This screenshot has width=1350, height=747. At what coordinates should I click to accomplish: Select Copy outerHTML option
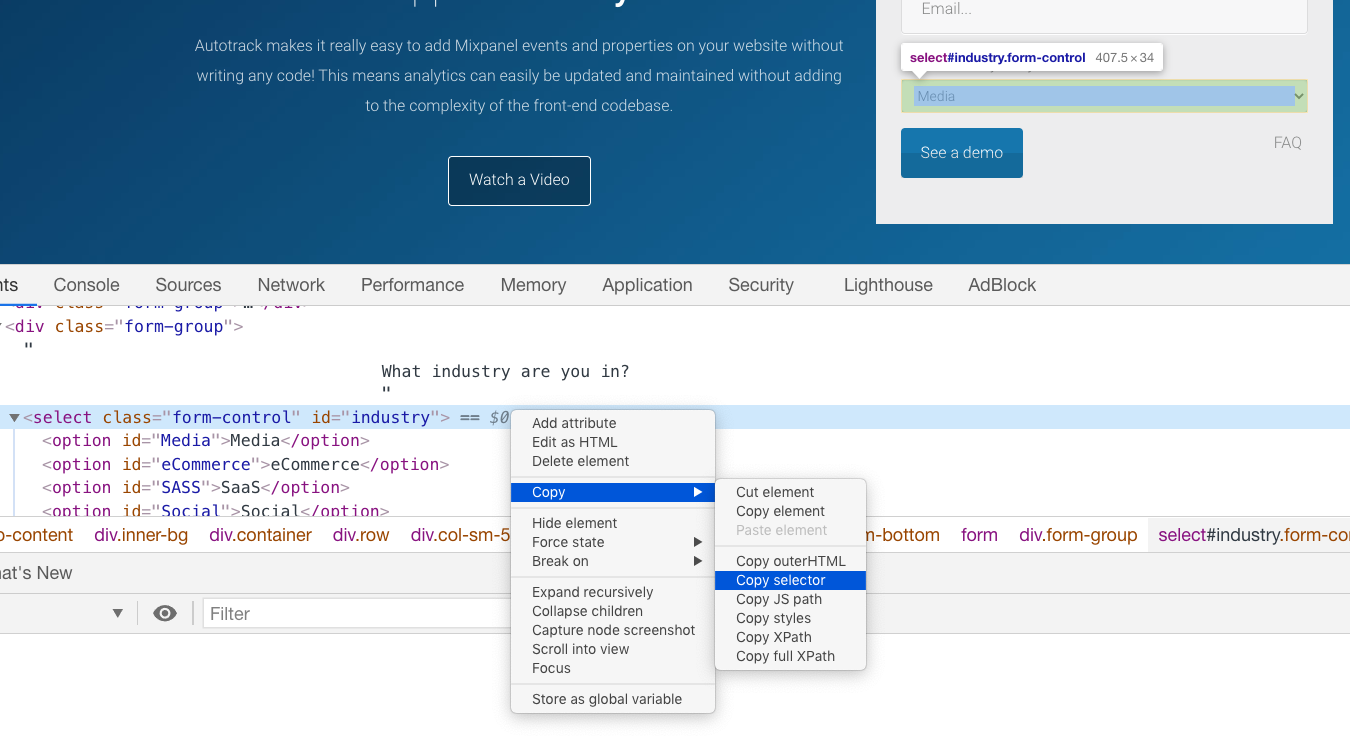point(790,561)
